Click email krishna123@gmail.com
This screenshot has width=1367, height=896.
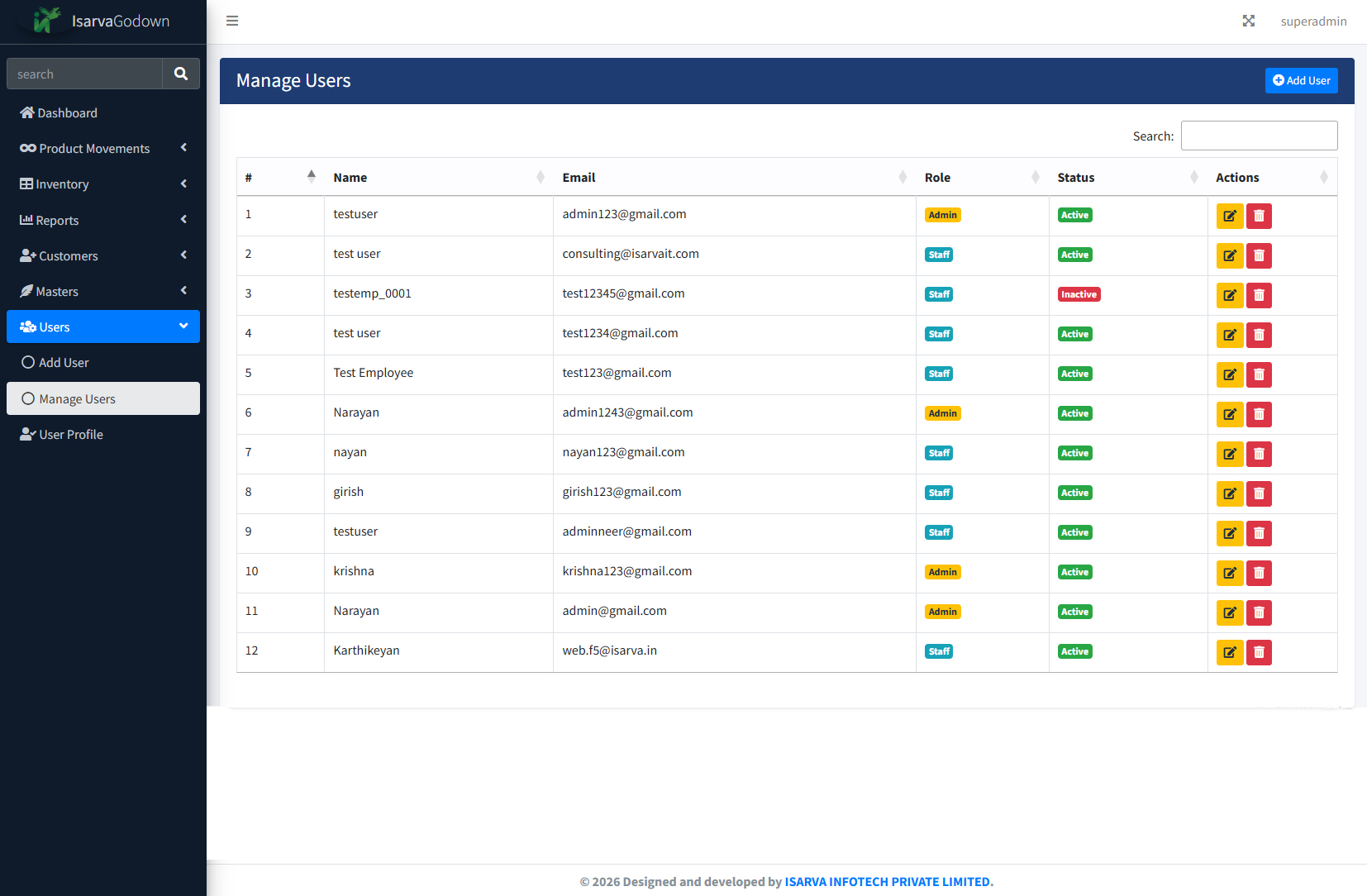(x=626, y=571)
